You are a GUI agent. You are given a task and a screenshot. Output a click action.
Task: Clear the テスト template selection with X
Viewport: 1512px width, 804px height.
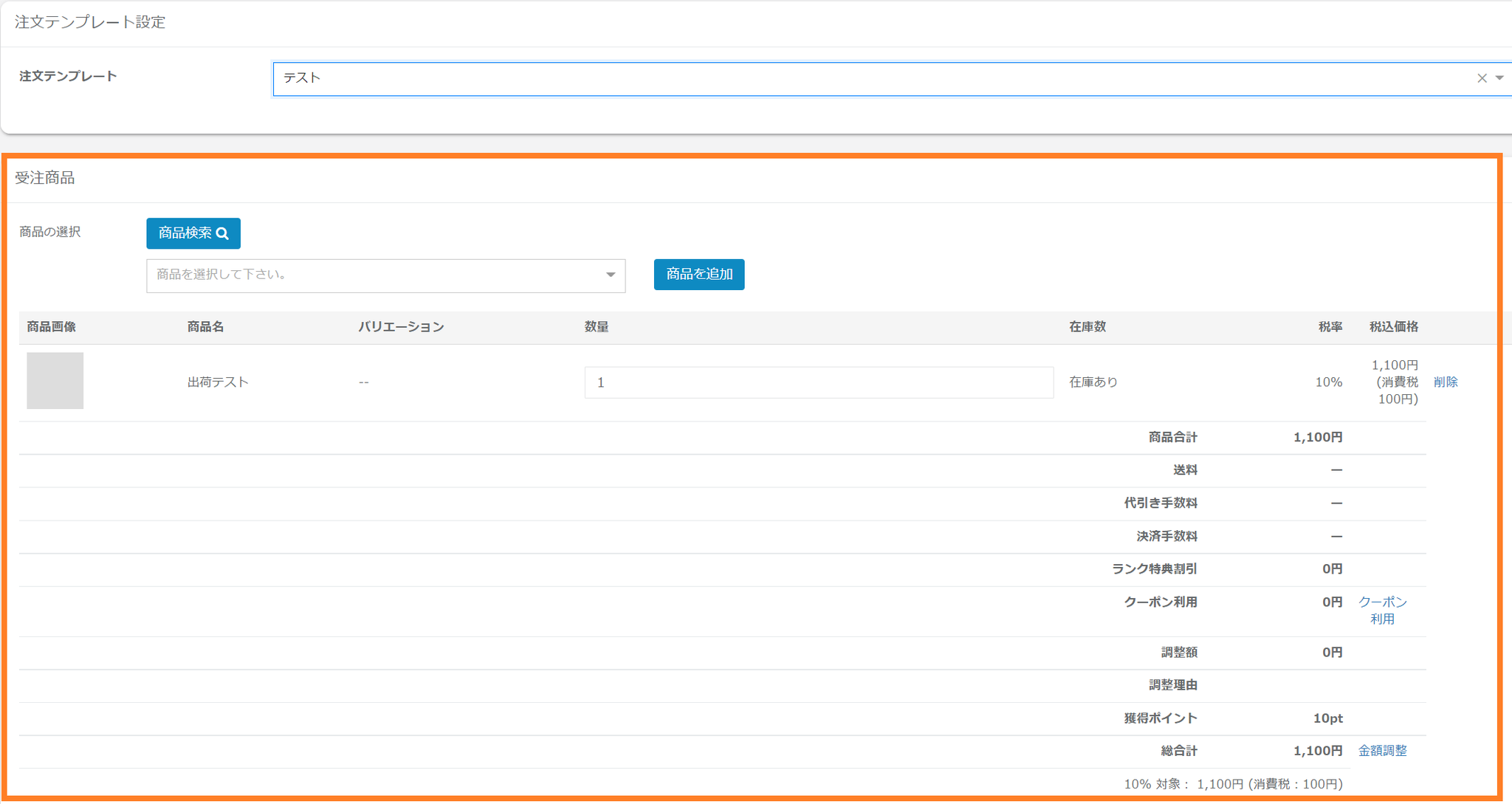pos(1481,78)
